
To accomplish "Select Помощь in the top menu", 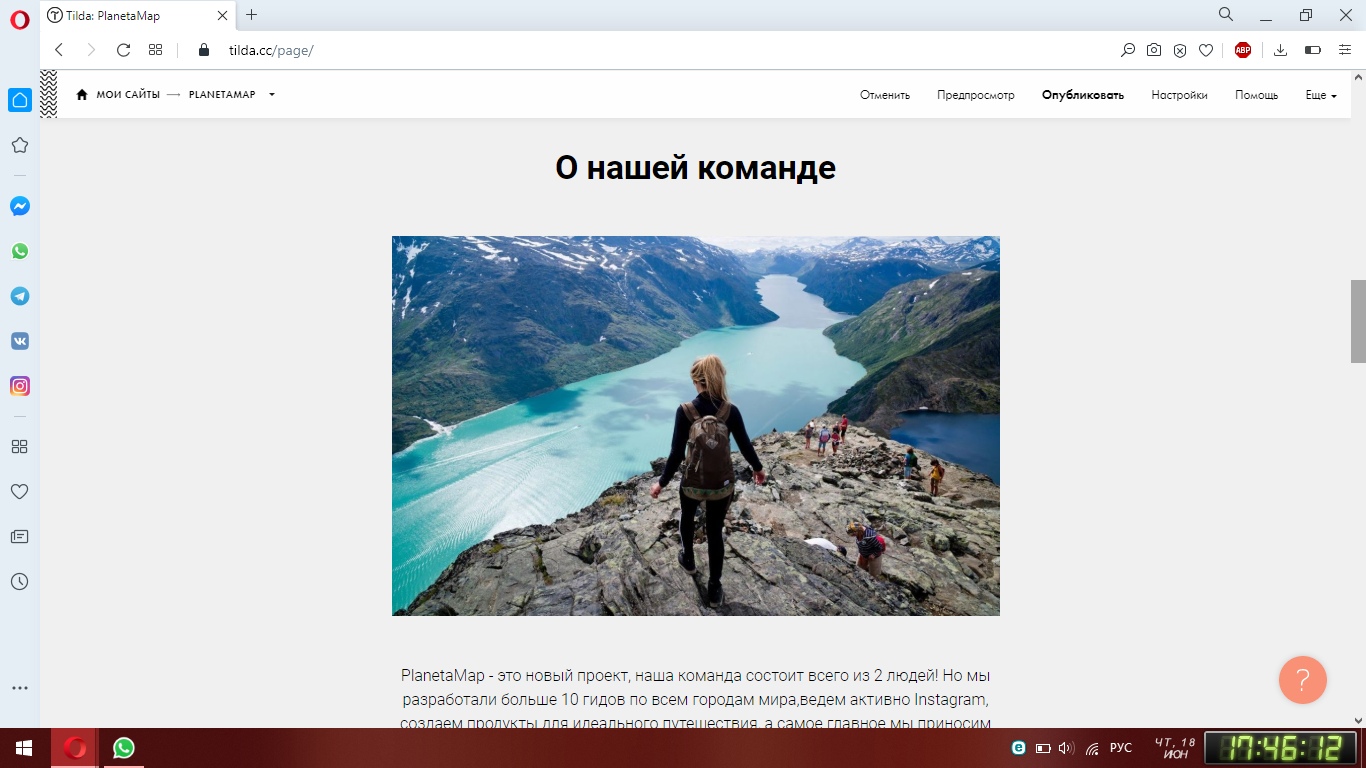I will click(1256, 95).
